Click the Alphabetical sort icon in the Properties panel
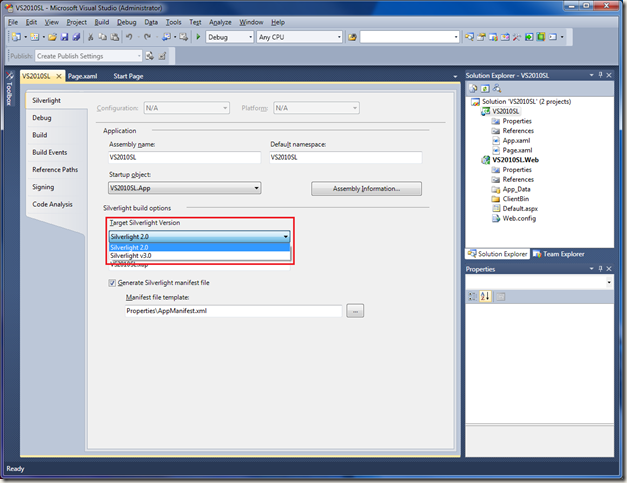The height and width of the screenshot is (483, 627). coord(485,296)
